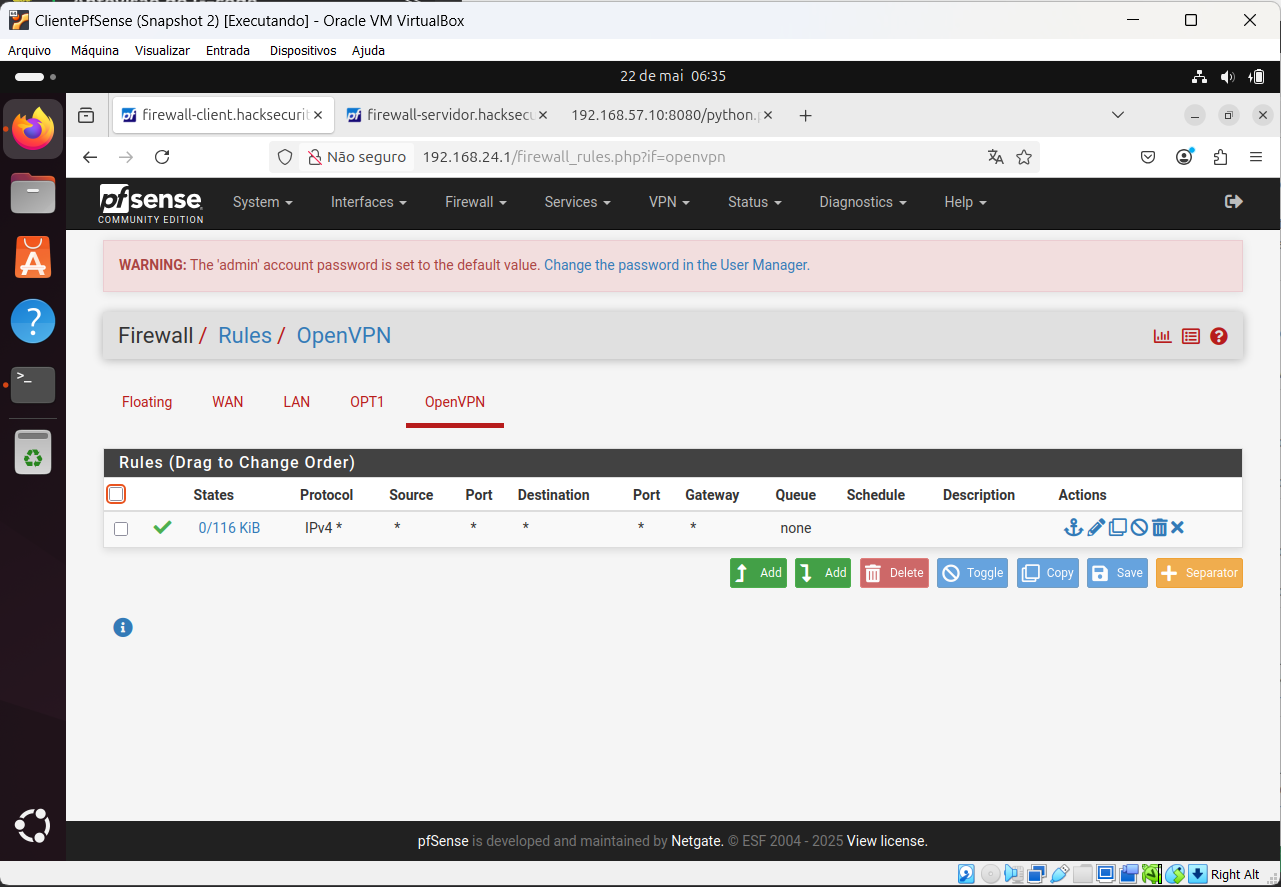Click the Add rule to top button
The width and height of the screenshot is (1281, 887).
758,573
